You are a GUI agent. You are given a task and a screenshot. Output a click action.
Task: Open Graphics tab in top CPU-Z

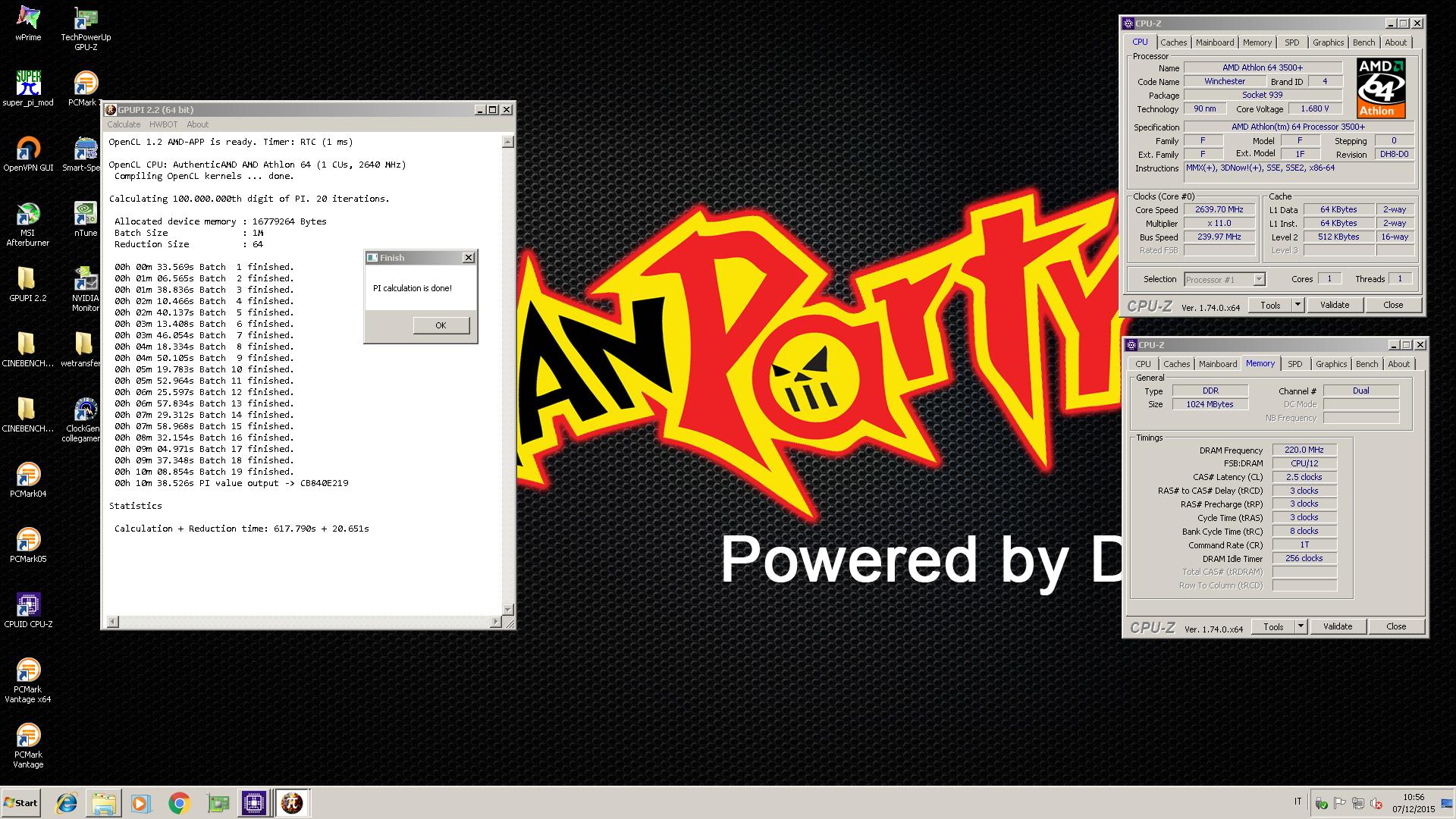pyautogui.click(x=1328, y=42)
